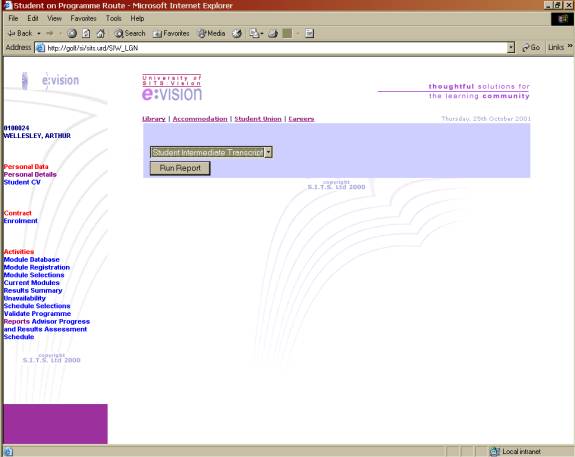Click the small e:vision logo in sidebar
Image resolution: width=575 pixels, height=457 pixels.
click(50, 80)
